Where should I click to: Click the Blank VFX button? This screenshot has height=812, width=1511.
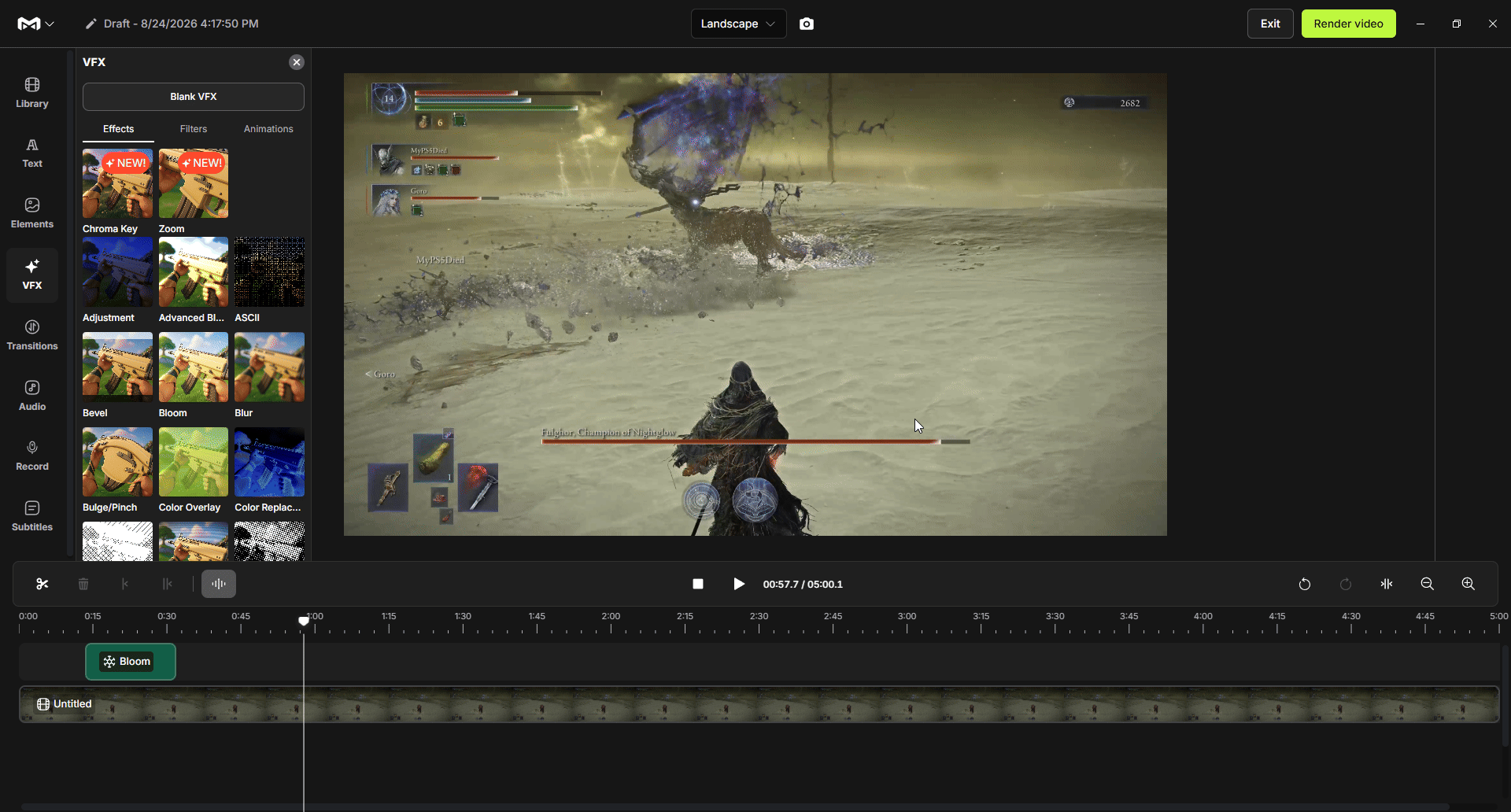click(194, 97)
